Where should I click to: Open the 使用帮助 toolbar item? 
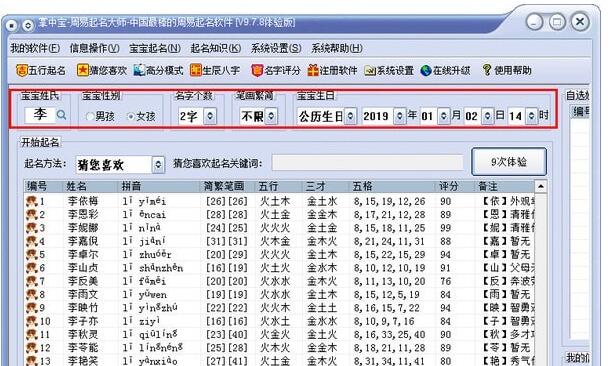(x=507, y=71)
